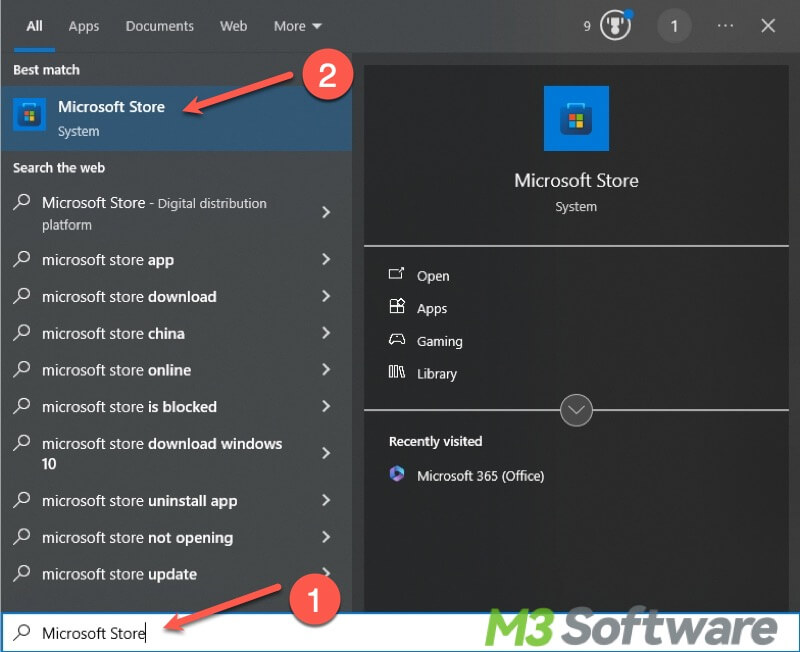Image resolution: width=800 pixels, height=652 pixels.
Task: Click the Library books icon
Action: pos(396,371)
